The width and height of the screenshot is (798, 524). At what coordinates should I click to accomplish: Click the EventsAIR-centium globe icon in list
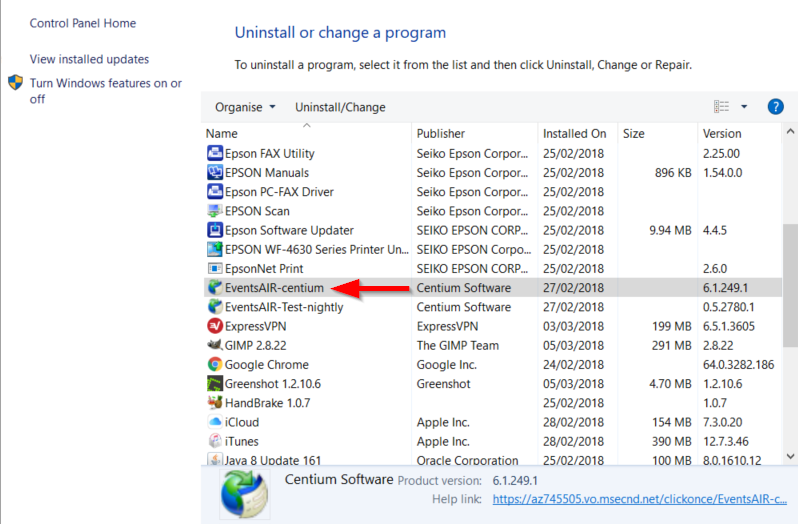[215, 287]
